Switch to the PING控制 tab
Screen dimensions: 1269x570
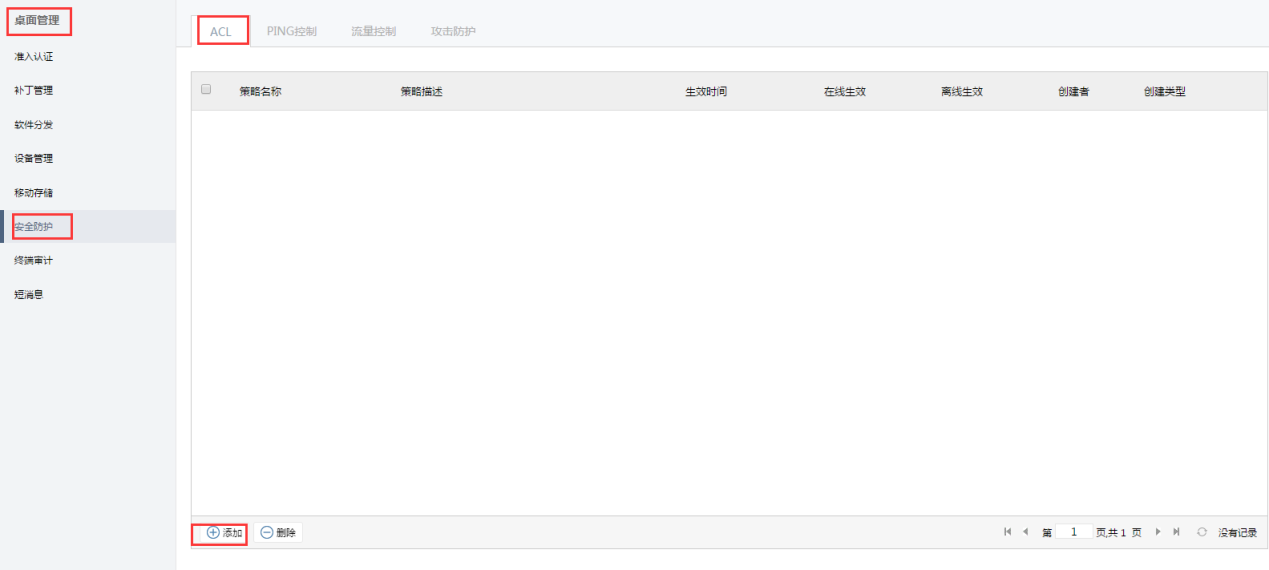click(x=291, y=31)
